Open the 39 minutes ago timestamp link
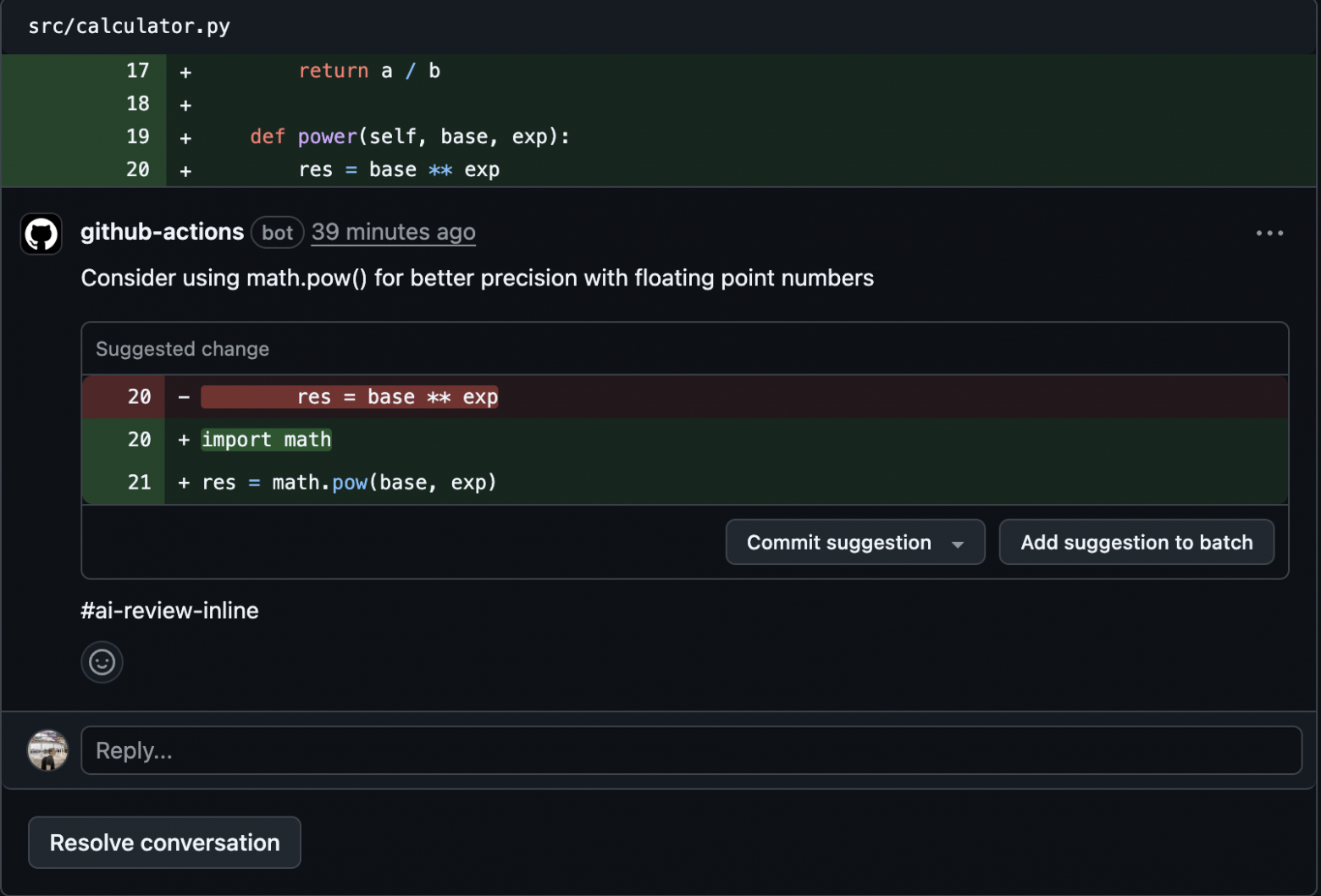Viewport: 1321px width, 896px height. [393, 232]
